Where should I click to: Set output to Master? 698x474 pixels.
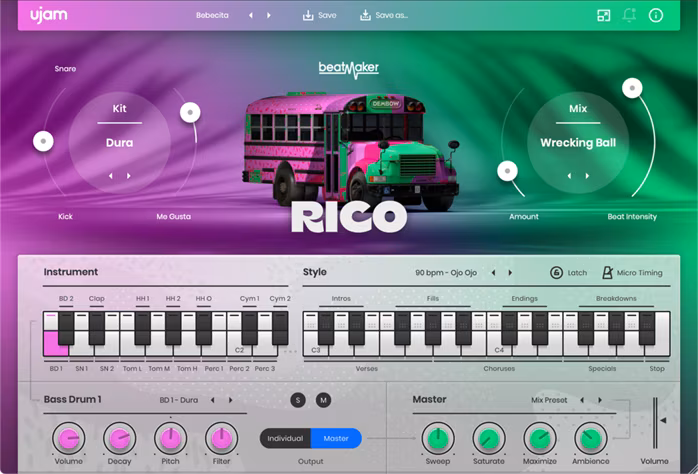[336, 438]
